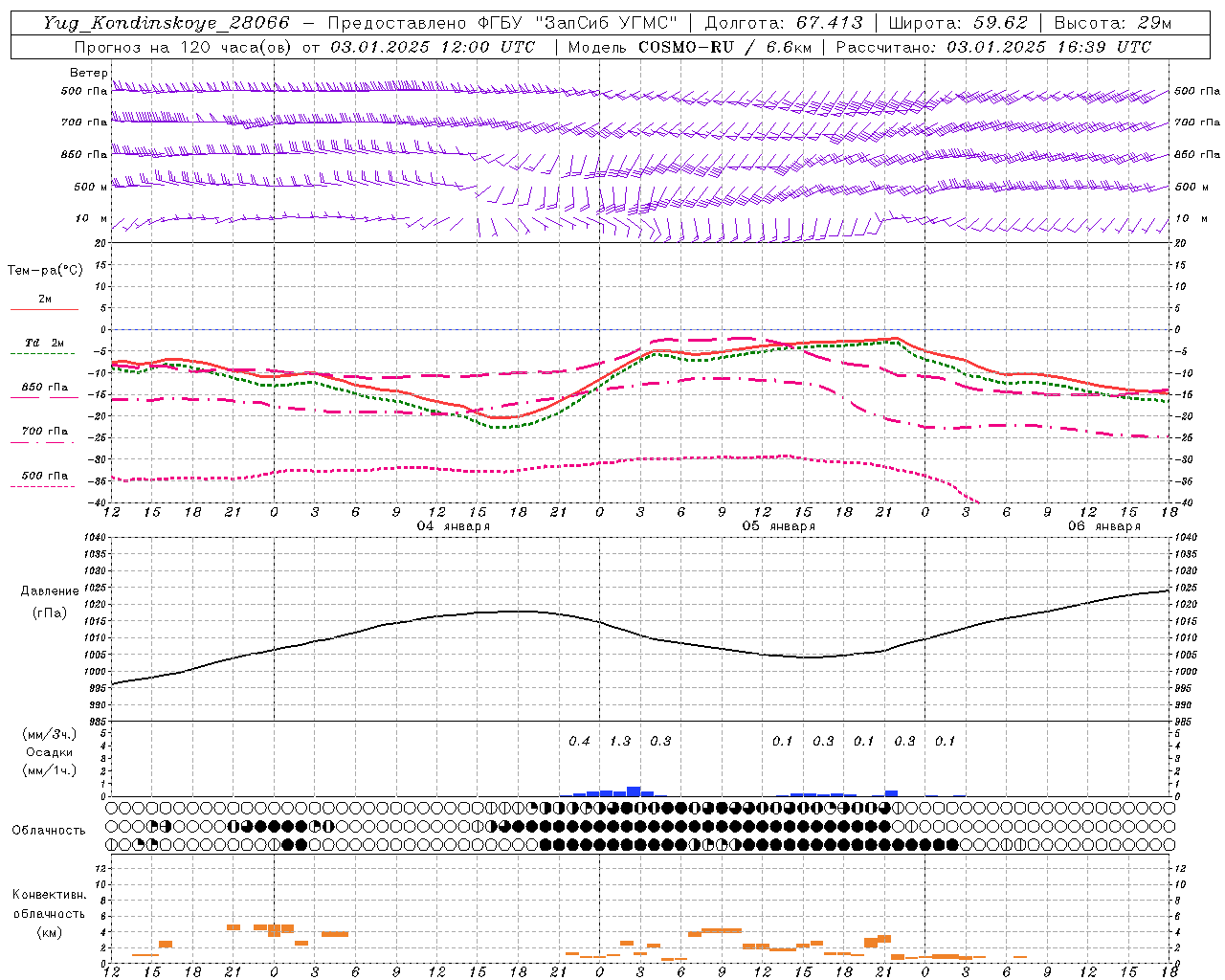This screenshot has width=1225, height=980.
Task: Click the 06 января date label
Action: [x=1104, y=526]
